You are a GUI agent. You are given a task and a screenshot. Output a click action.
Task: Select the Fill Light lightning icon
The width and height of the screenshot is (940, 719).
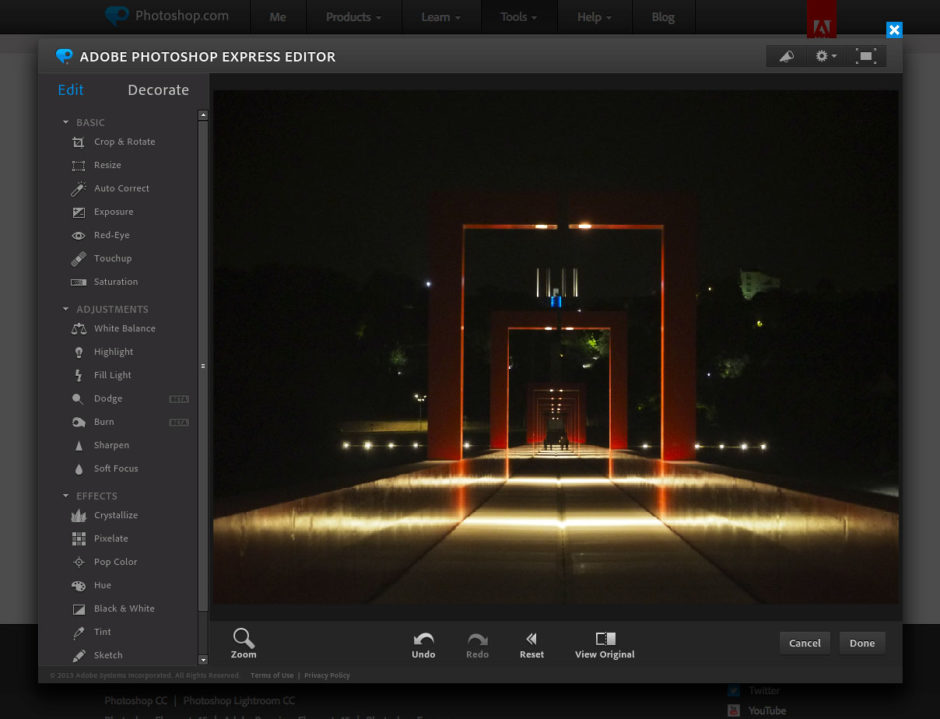[x=79, y=375]
